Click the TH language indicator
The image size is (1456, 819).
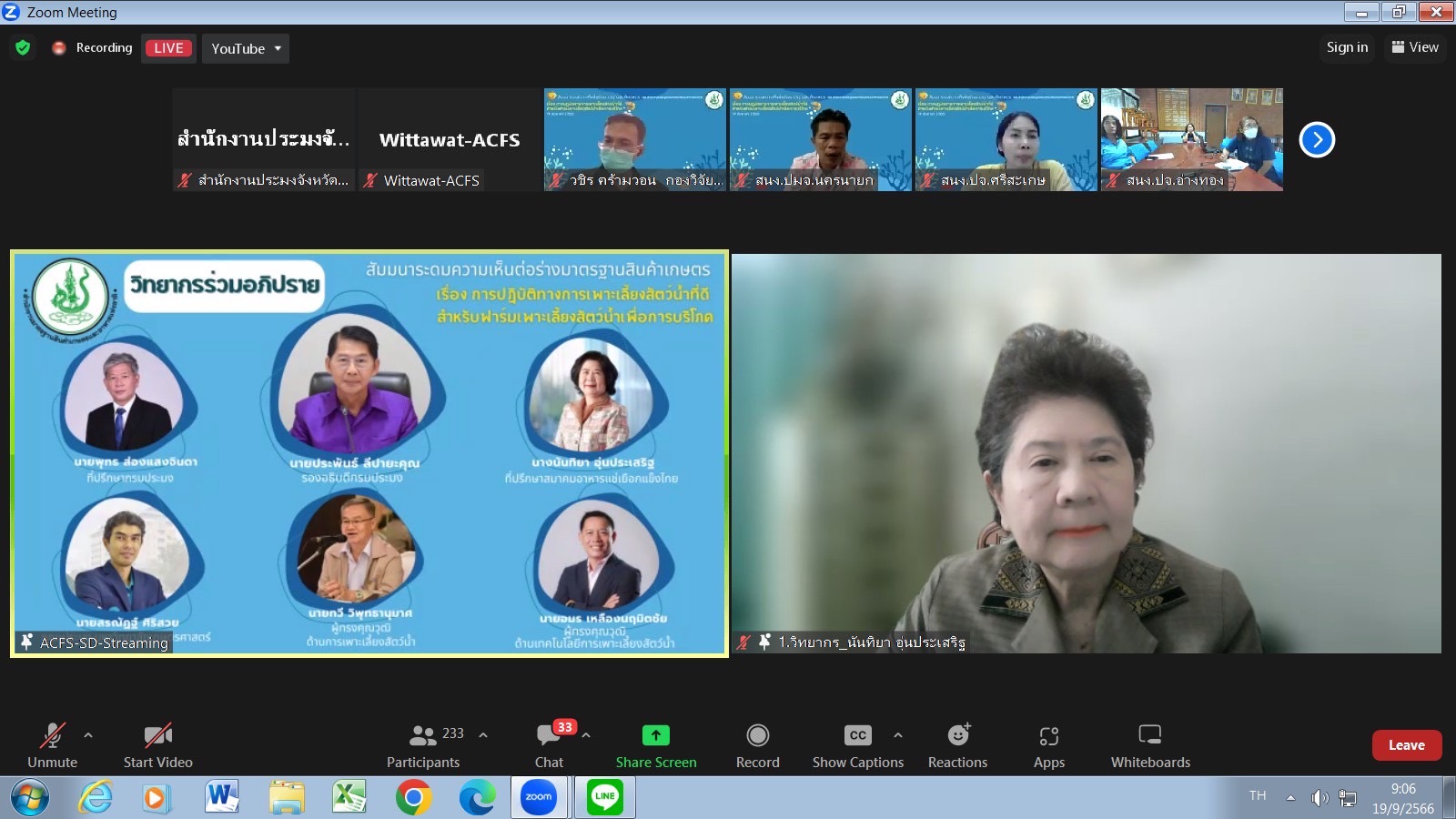(x=1258, y=795)
